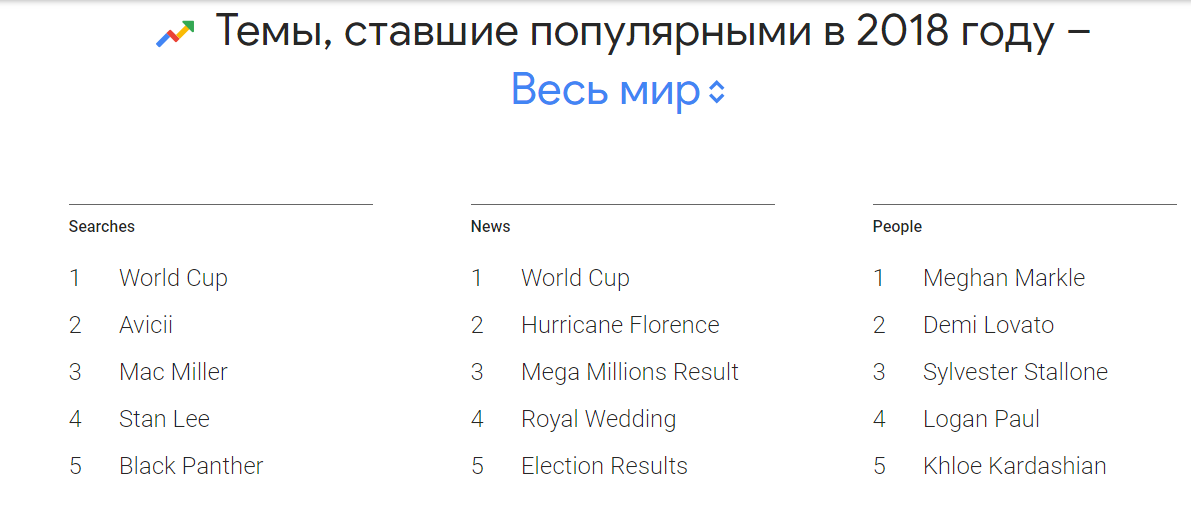Click "Mega Millions Result" news item
The width and height of the screenshot is (1191, 532).
[x=629, y=372]
